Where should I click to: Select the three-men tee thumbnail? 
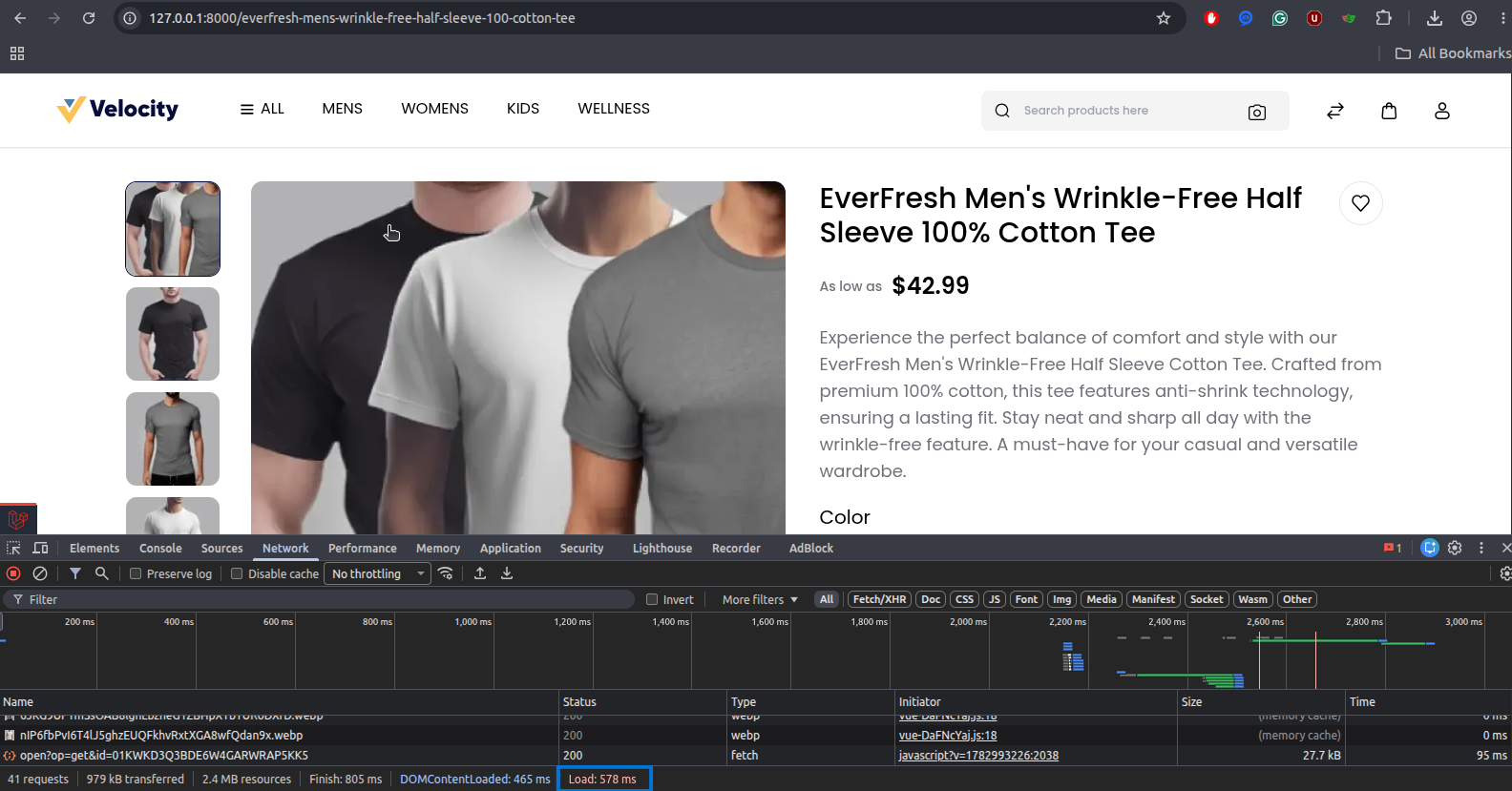click(173, 229)
